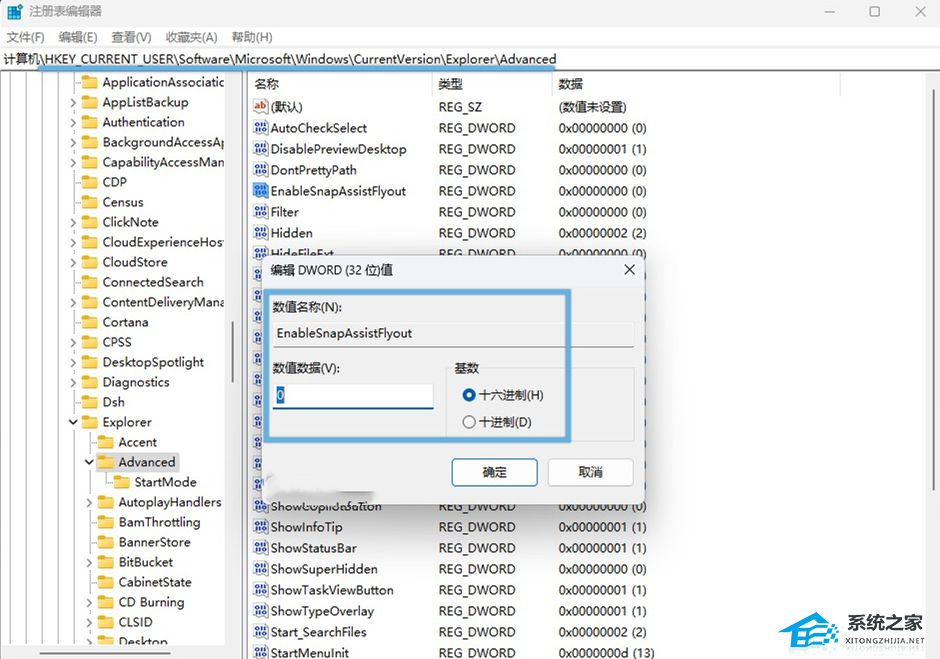Close the Edit DWORD dialog
This screenshot has height=659, width=940.
tap(629, 270)
